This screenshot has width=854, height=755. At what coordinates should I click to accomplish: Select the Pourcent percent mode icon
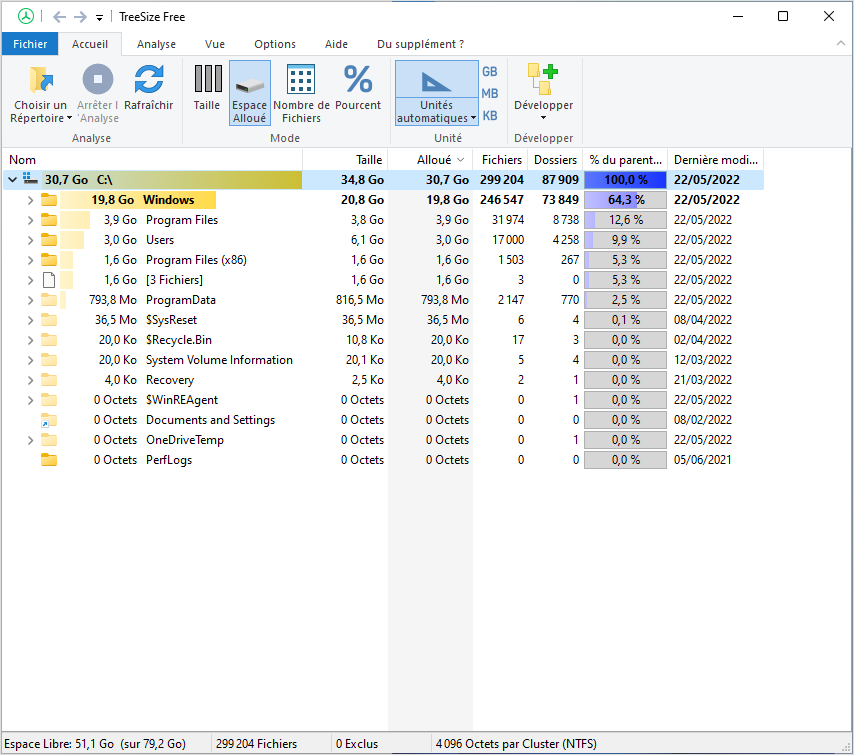(358, 79)
